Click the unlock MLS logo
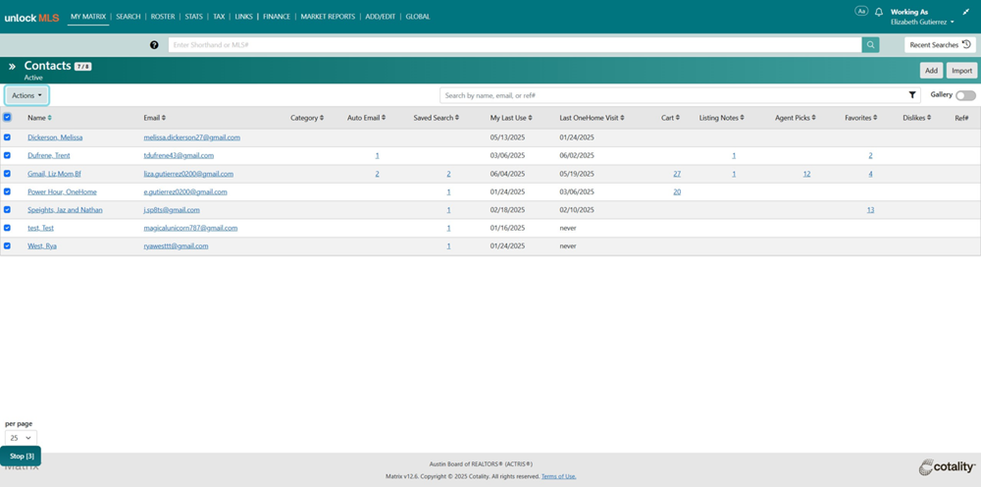 tap(32, 18)
